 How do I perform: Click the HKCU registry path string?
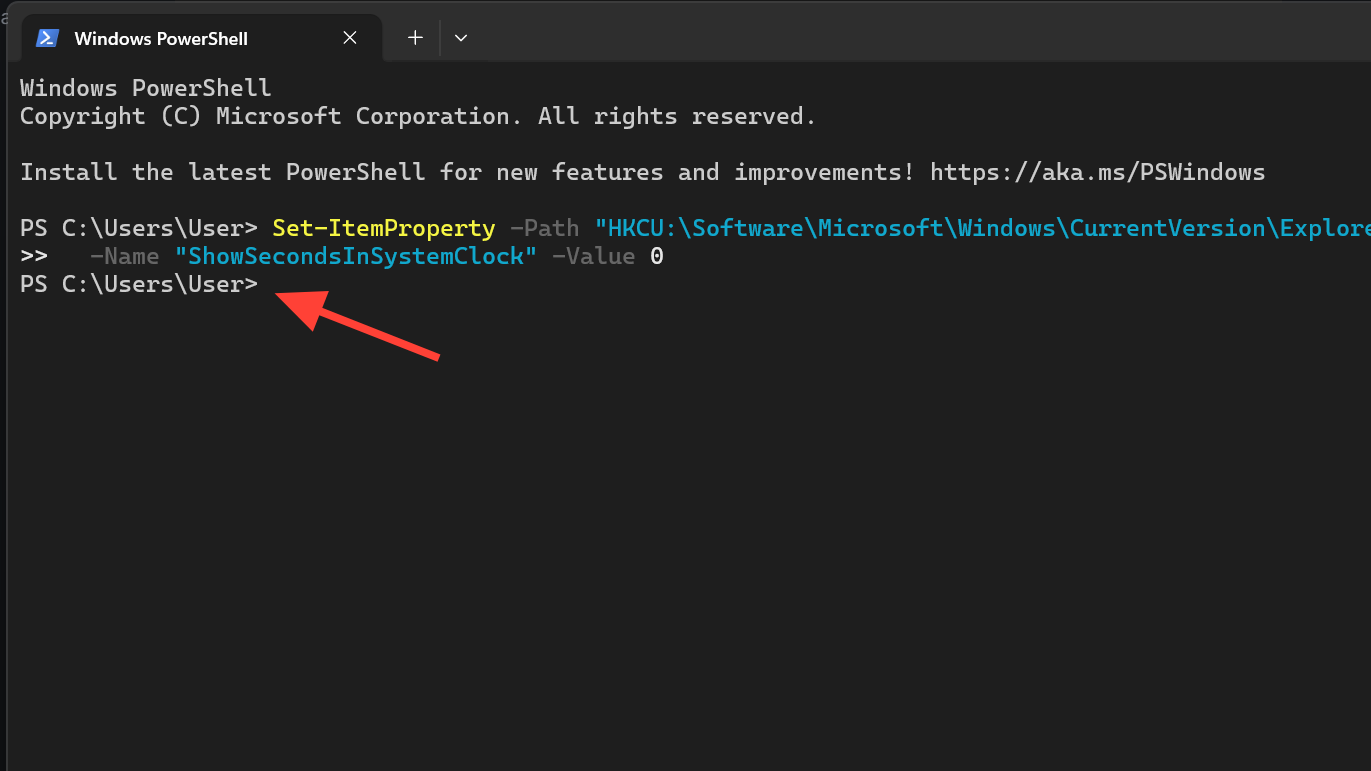click(x=980, y=229)
